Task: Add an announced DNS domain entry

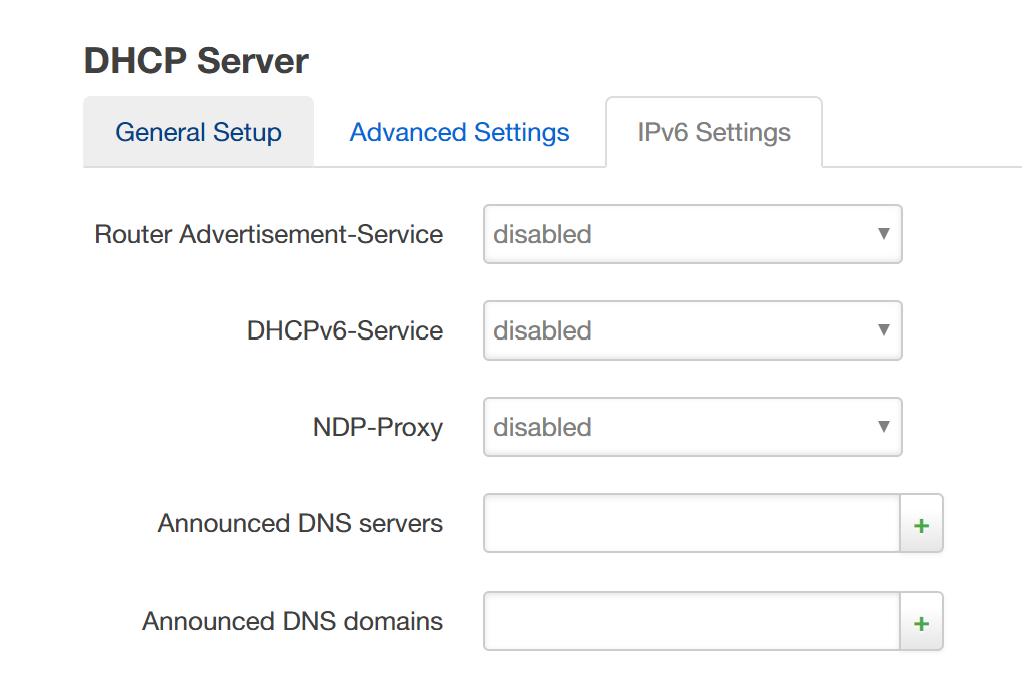Action: 921,623
